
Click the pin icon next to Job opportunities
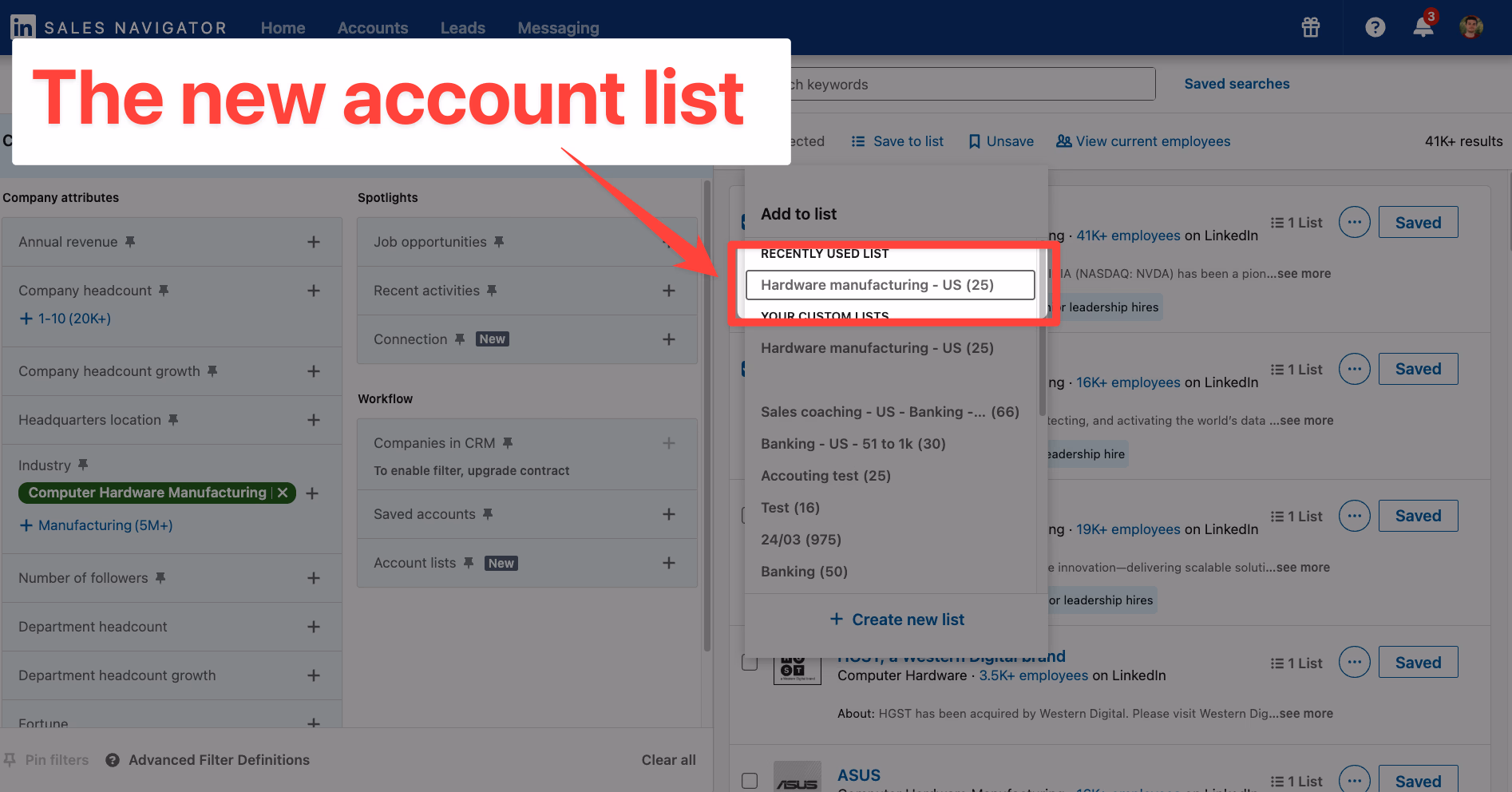click(x=499, y=242)
